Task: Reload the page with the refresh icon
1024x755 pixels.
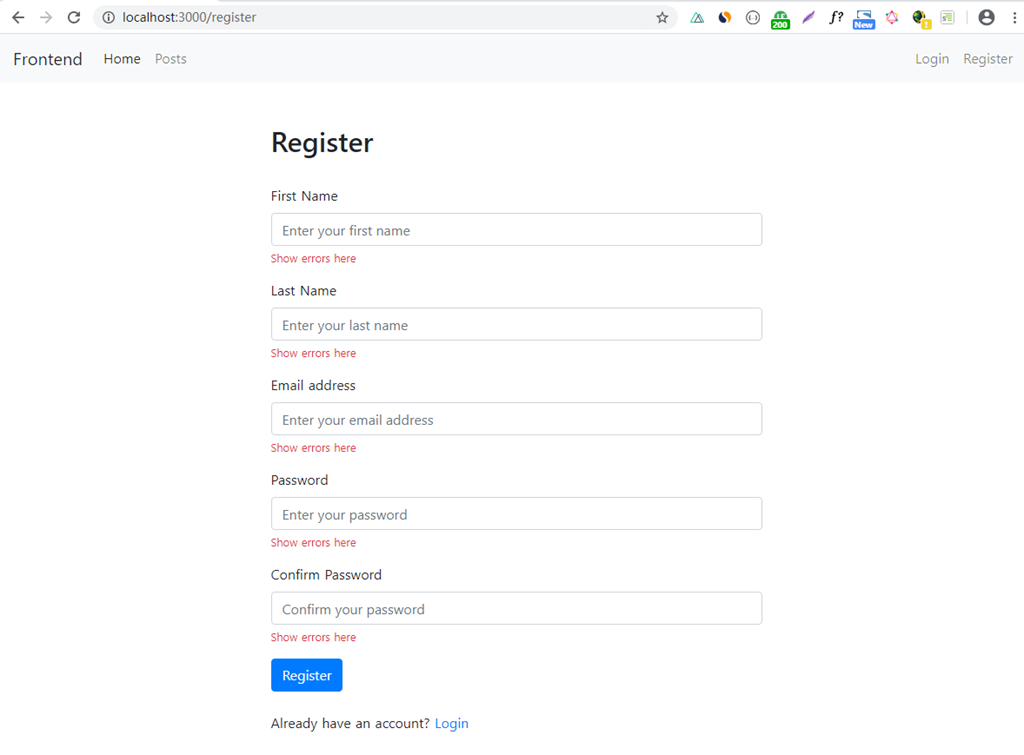Action: point(74,18)
